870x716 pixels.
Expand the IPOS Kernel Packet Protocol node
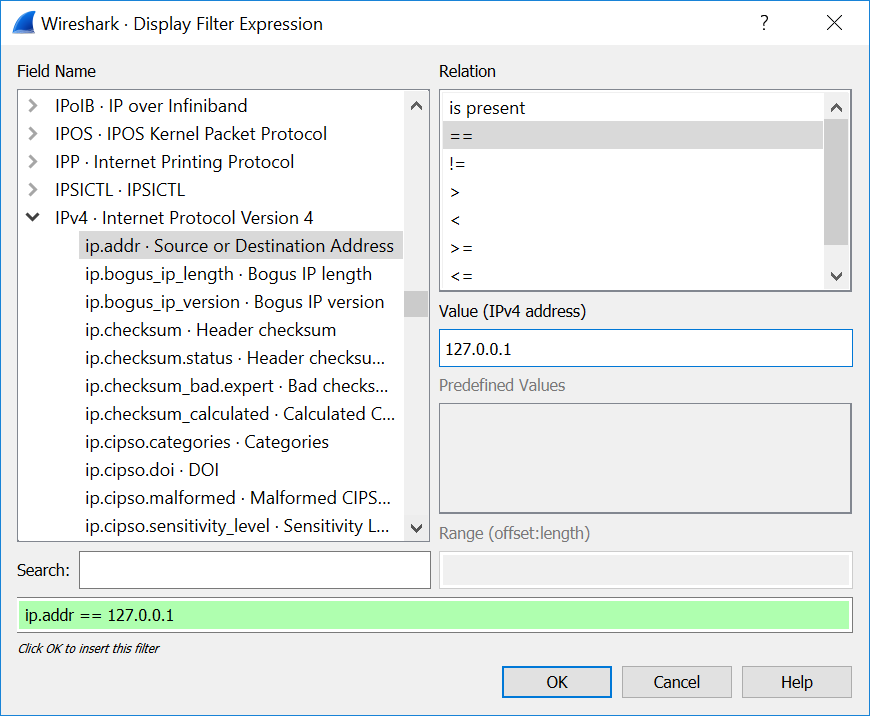click(x=34, y=134)
